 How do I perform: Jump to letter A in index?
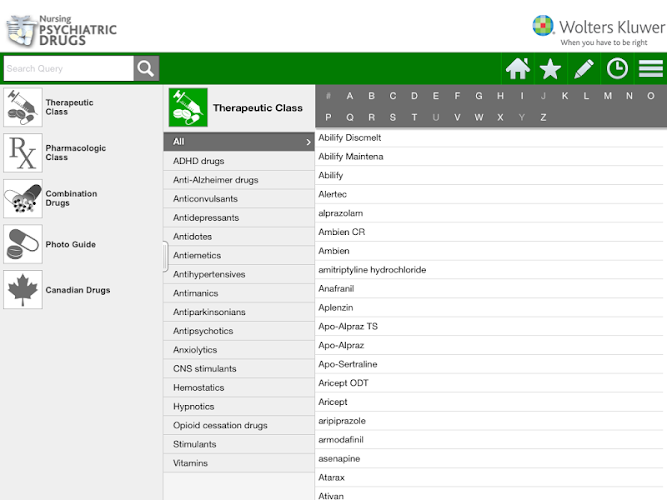[x=350, y=96]
